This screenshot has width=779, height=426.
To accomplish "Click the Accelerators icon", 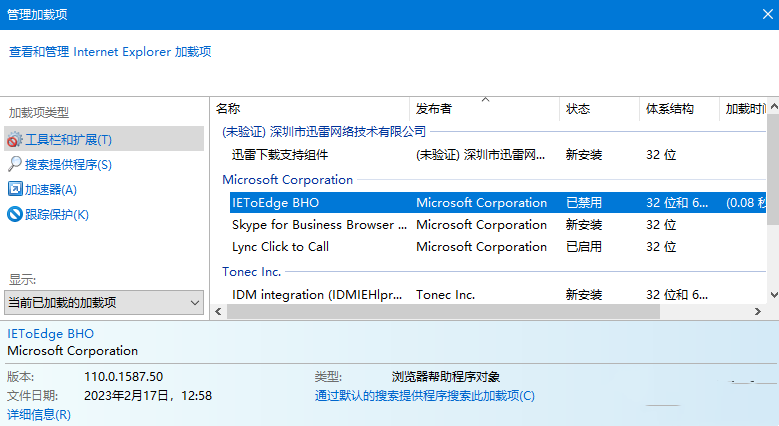I will click(14, 189).
